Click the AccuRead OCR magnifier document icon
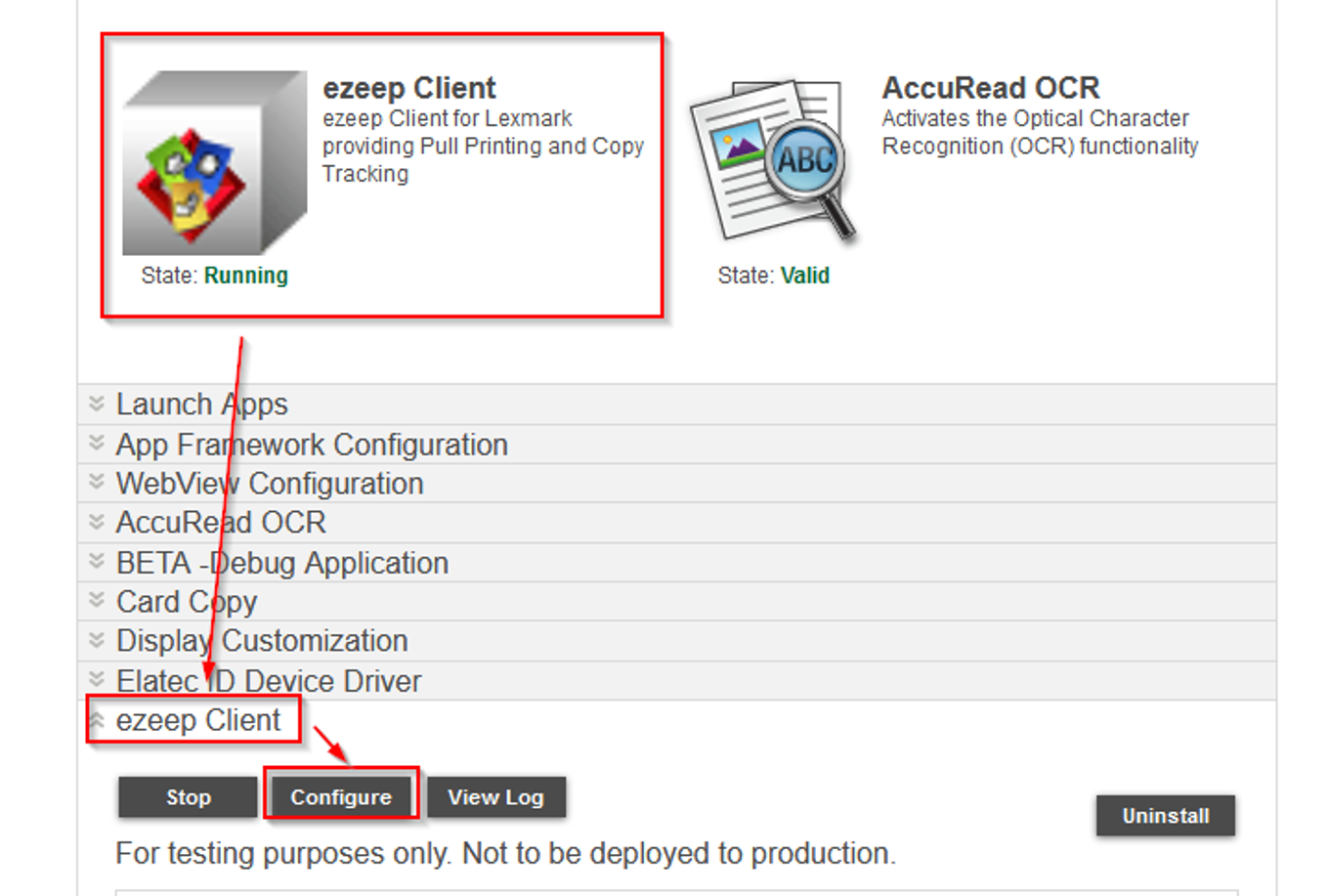The height and width of the screenshot is (896, 1329). (773, 161)
